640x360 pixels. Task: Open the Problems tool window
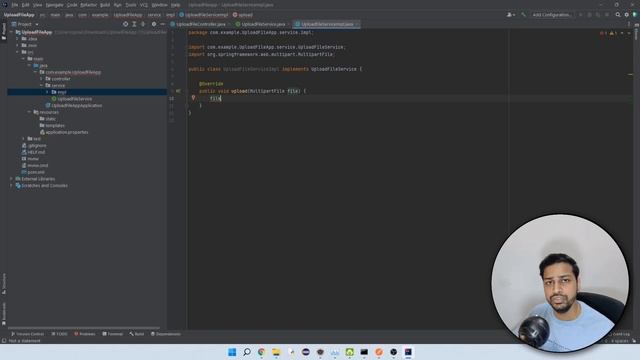[x=84, y=334]
